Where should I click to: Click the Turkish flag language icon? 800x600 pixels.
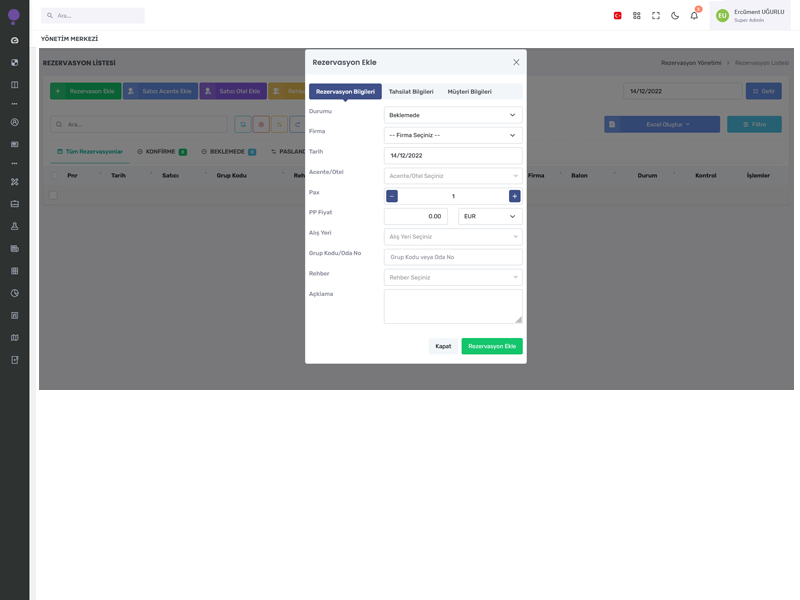pos(618,16)
